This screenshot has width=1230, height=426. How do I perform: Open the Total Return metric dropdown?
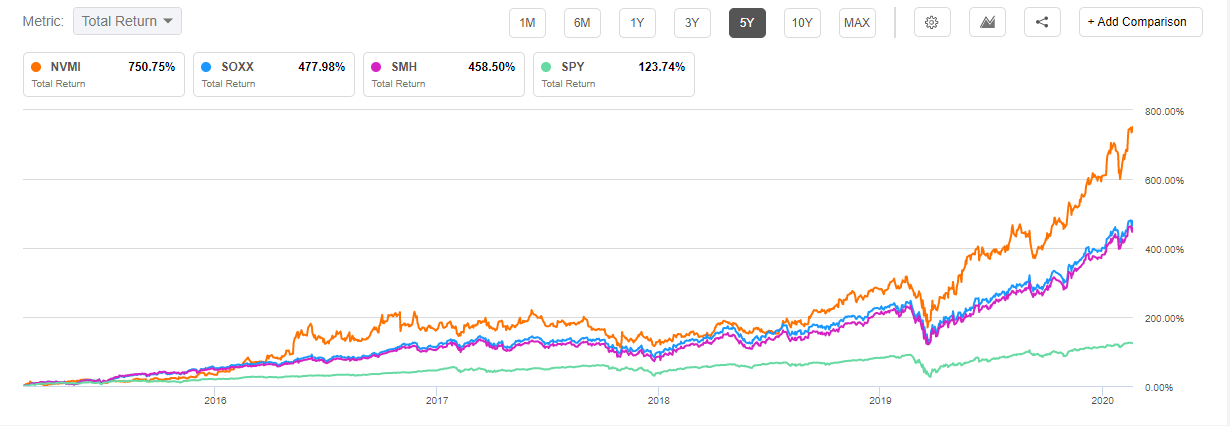coord(127,21)
